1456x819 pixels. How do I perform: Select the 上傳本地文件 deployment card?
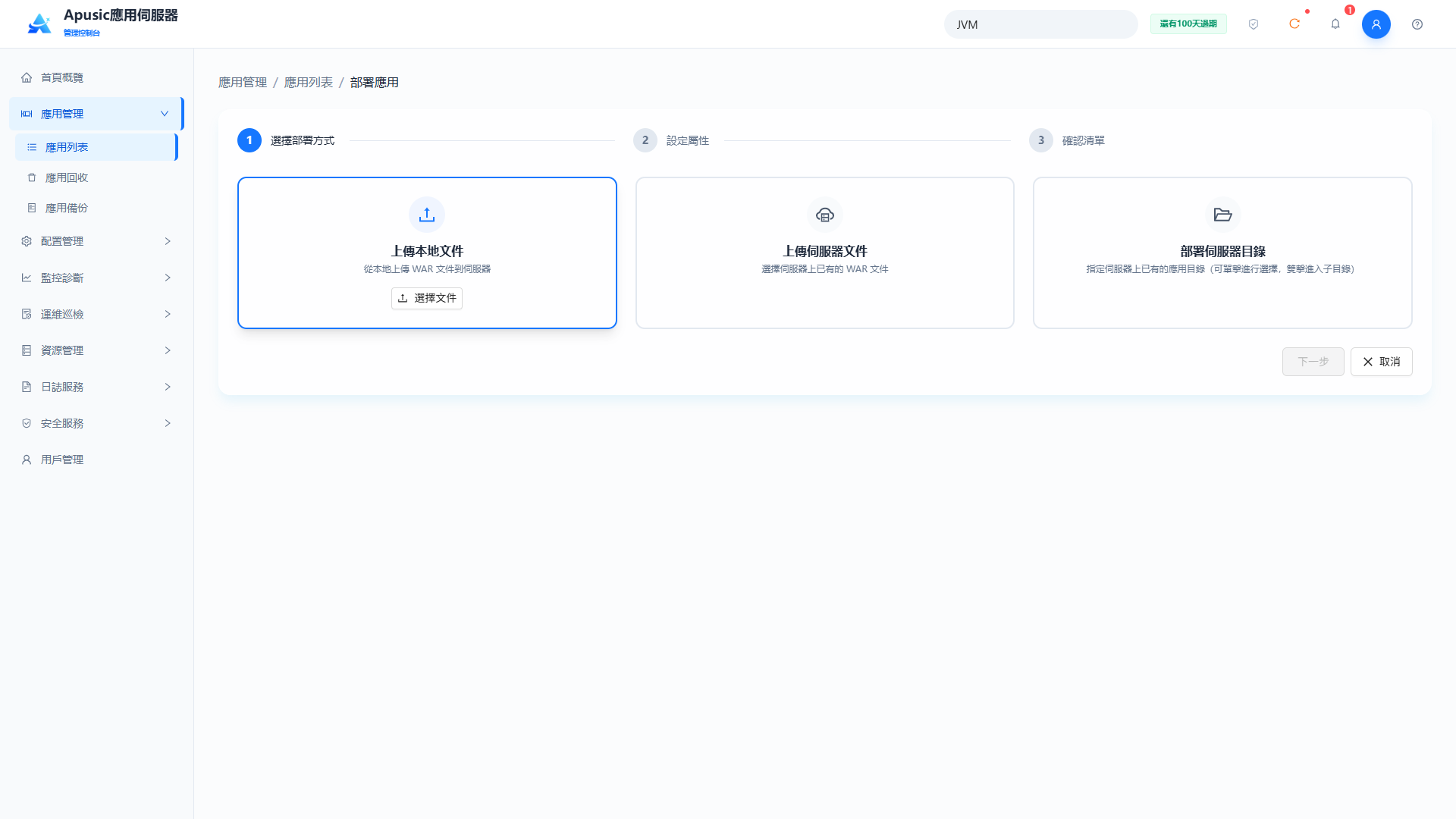(x=427, y=253)
